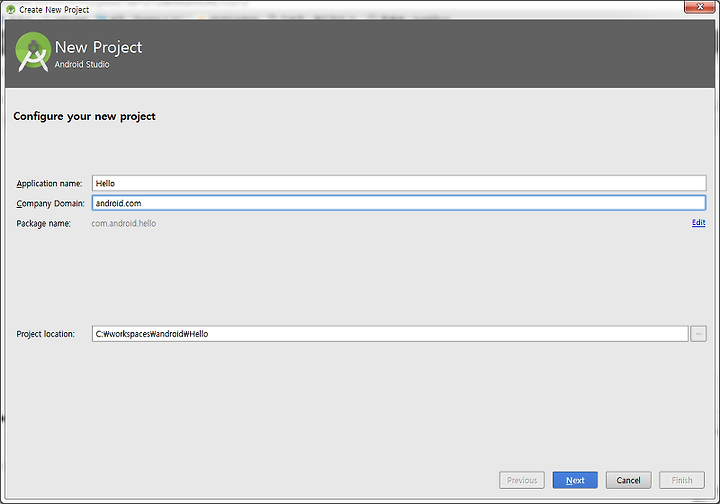The image size is (720, 504).
Task: Select the package name text com.android.hello
Action: coord(124,224)
